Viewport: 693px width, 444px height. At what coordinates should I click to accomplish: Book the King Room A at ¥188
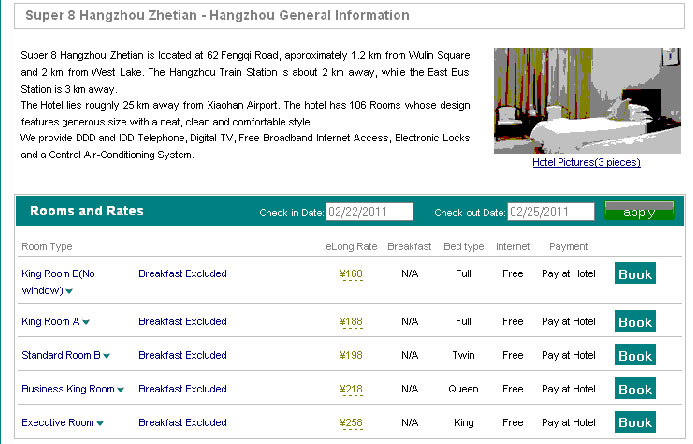click(635, 321)
